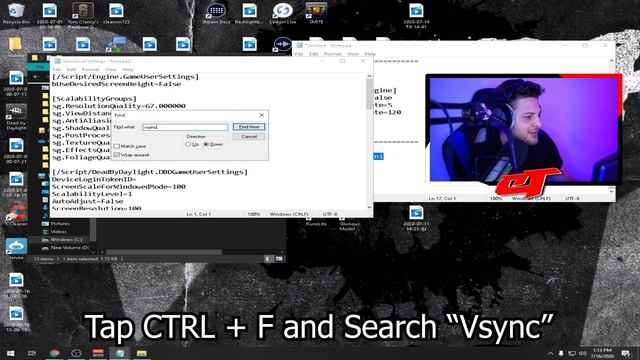The height and width of the screenshot is (360, 640).
Task: Click the Explorer horizontal scrollbar thumb
Action: coord(164,252)
